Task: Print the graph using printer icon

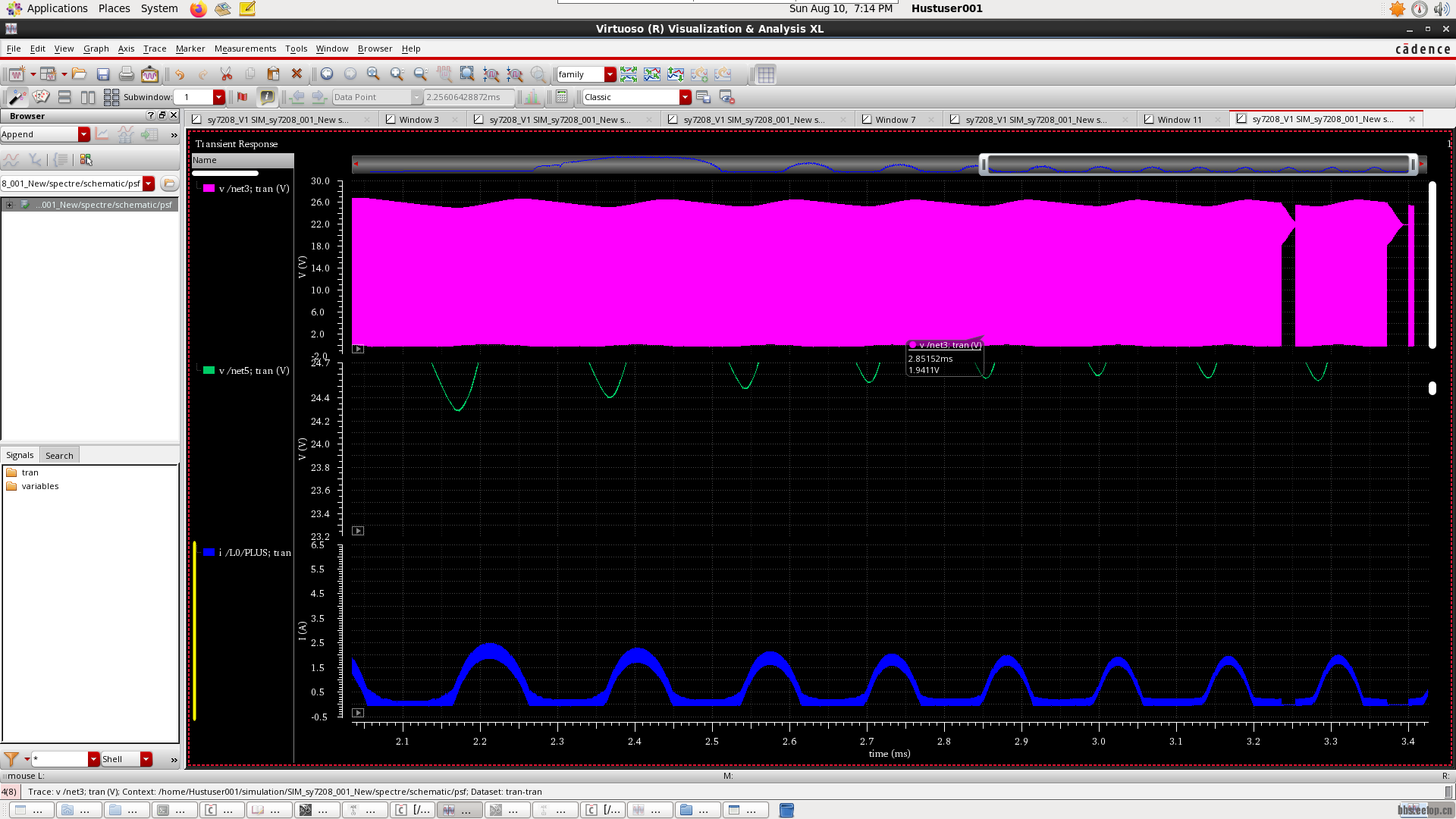Action: [x=127, y=74]
